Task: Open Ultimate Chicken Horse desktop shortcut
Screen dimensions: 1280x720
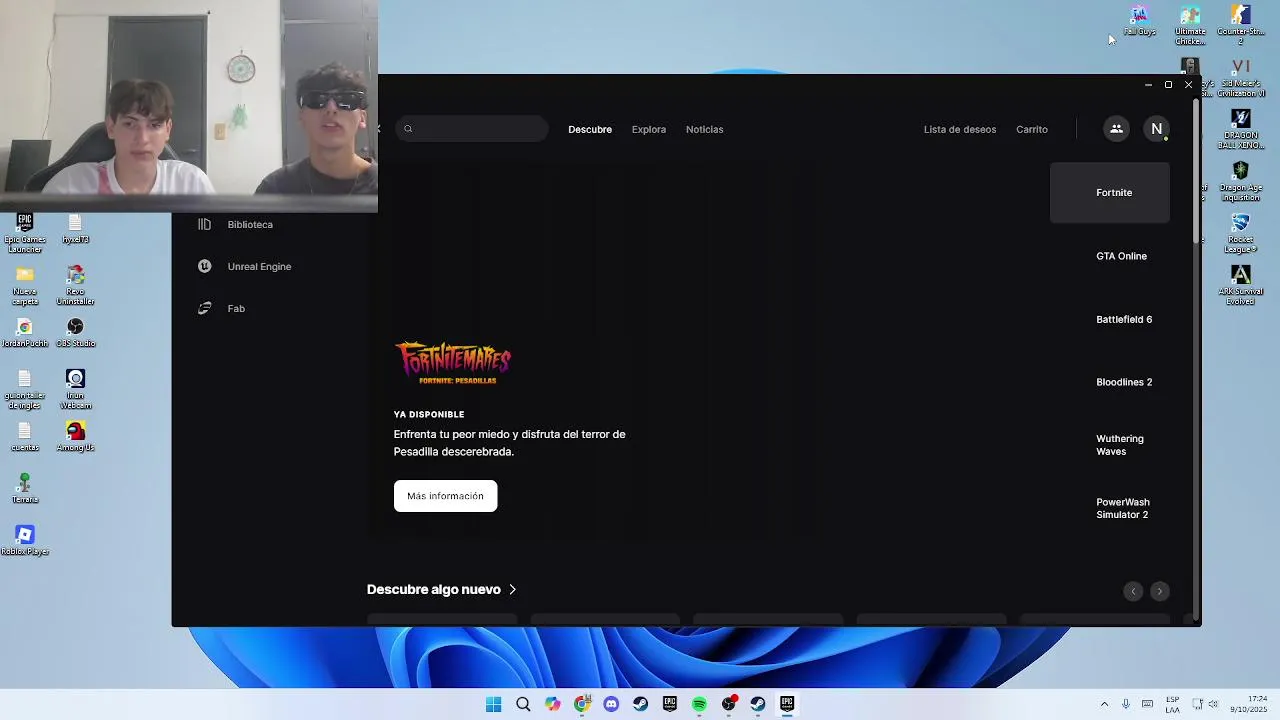Action: pos(1190,26)
